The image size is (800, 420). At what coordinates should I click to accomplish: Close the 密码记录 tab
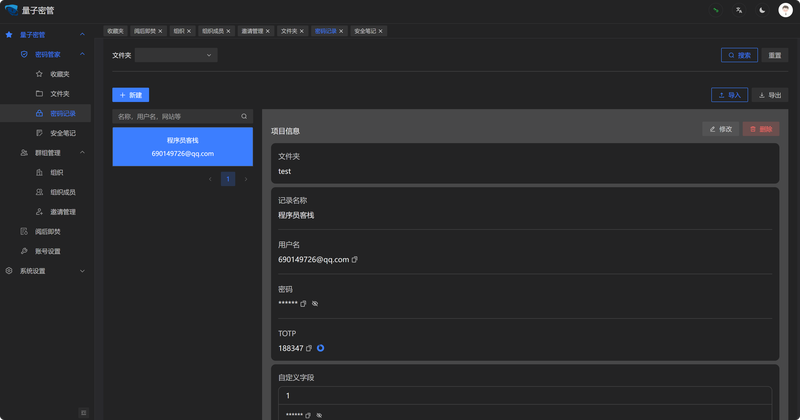point(341,31)
